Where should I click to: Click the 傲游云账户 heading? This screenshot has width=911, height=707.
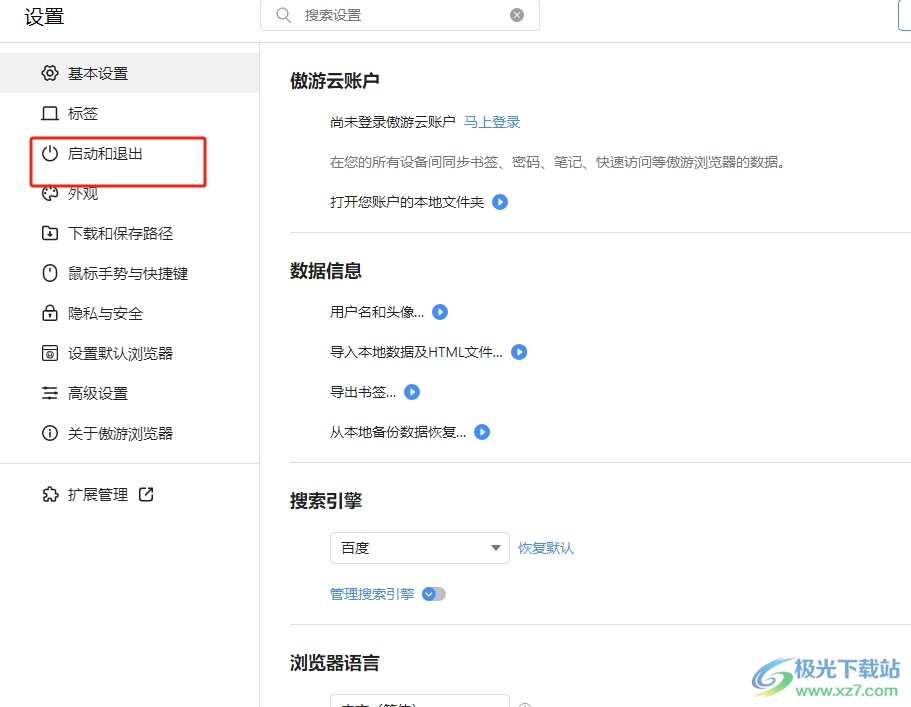click(x=335, y=81)
